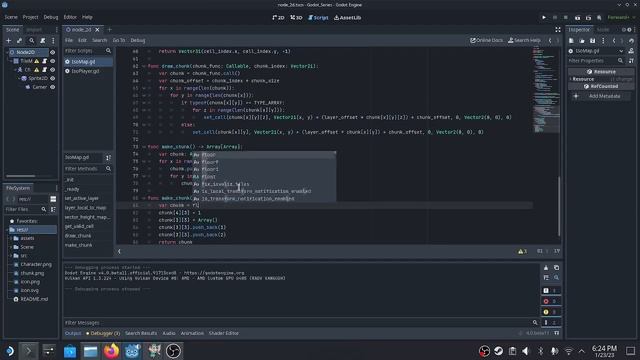Collapse the res:// root folder
The width and height of the screenshot is (640, 360).
click(7, 230)
